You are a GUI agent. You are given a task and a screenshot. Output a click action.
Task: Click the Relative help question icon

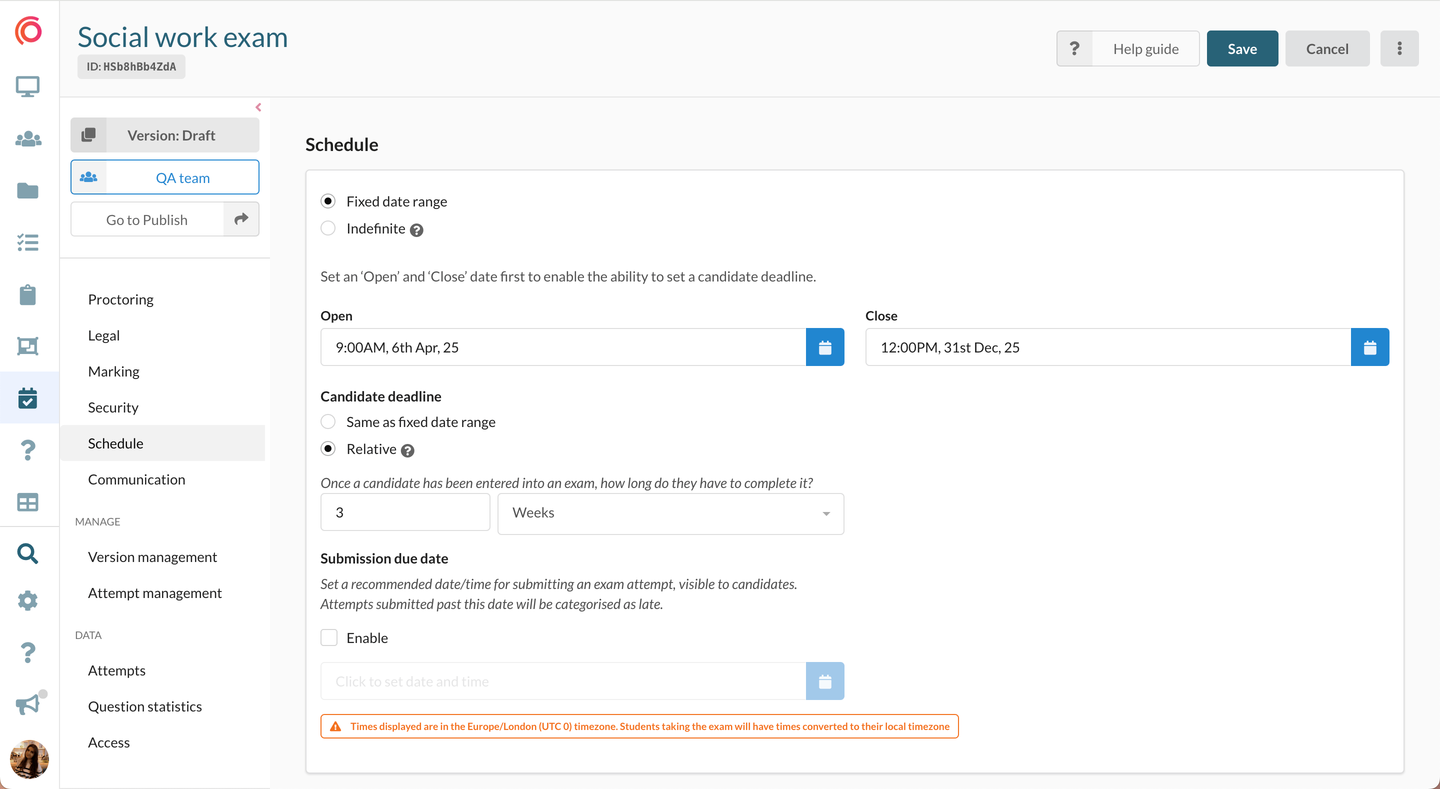[x=408, y=451]
